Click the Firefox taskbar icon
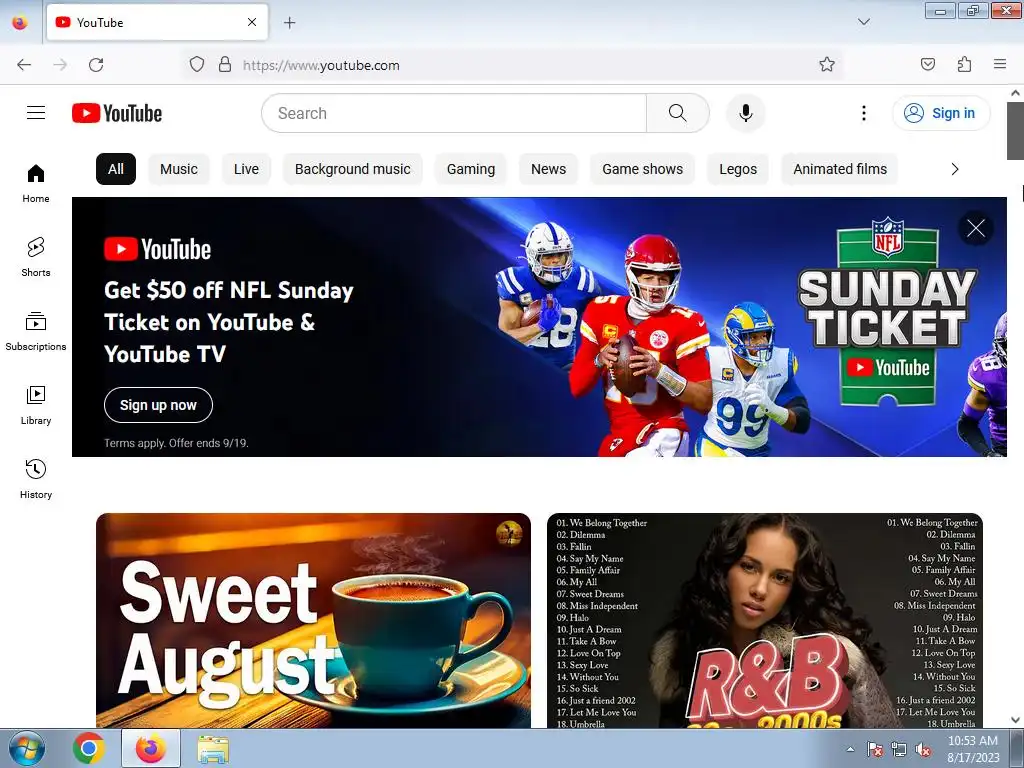The width and height of the screenshot is (1024, 768). (x=151, y=748)
